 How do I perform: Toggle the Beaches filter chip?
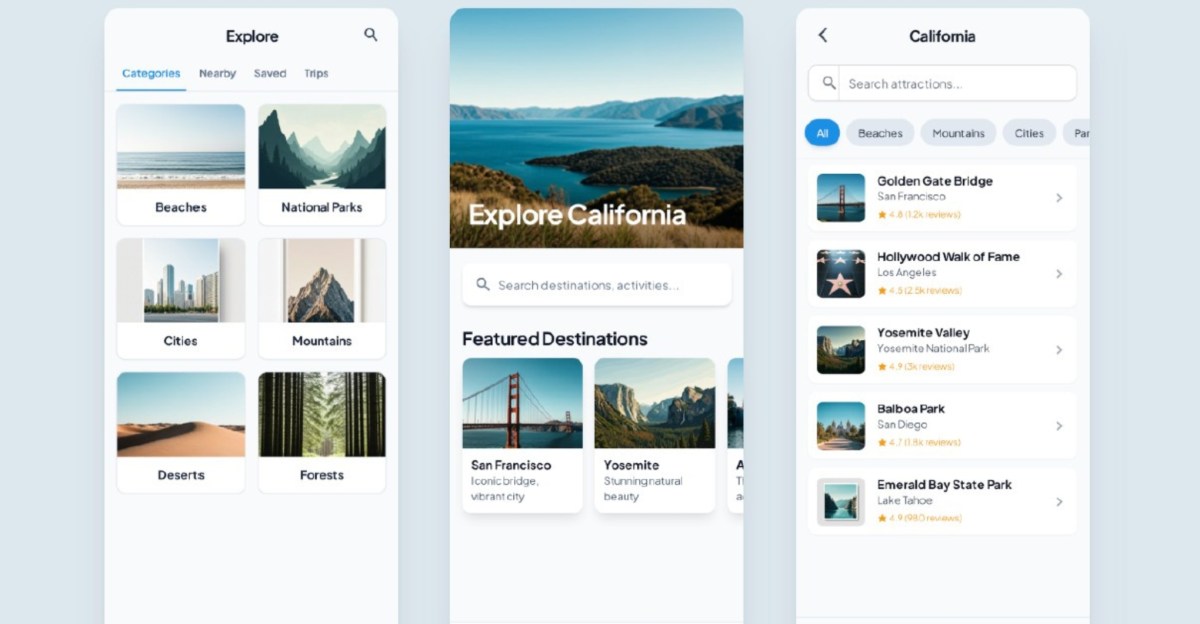[x=880, y=133]
